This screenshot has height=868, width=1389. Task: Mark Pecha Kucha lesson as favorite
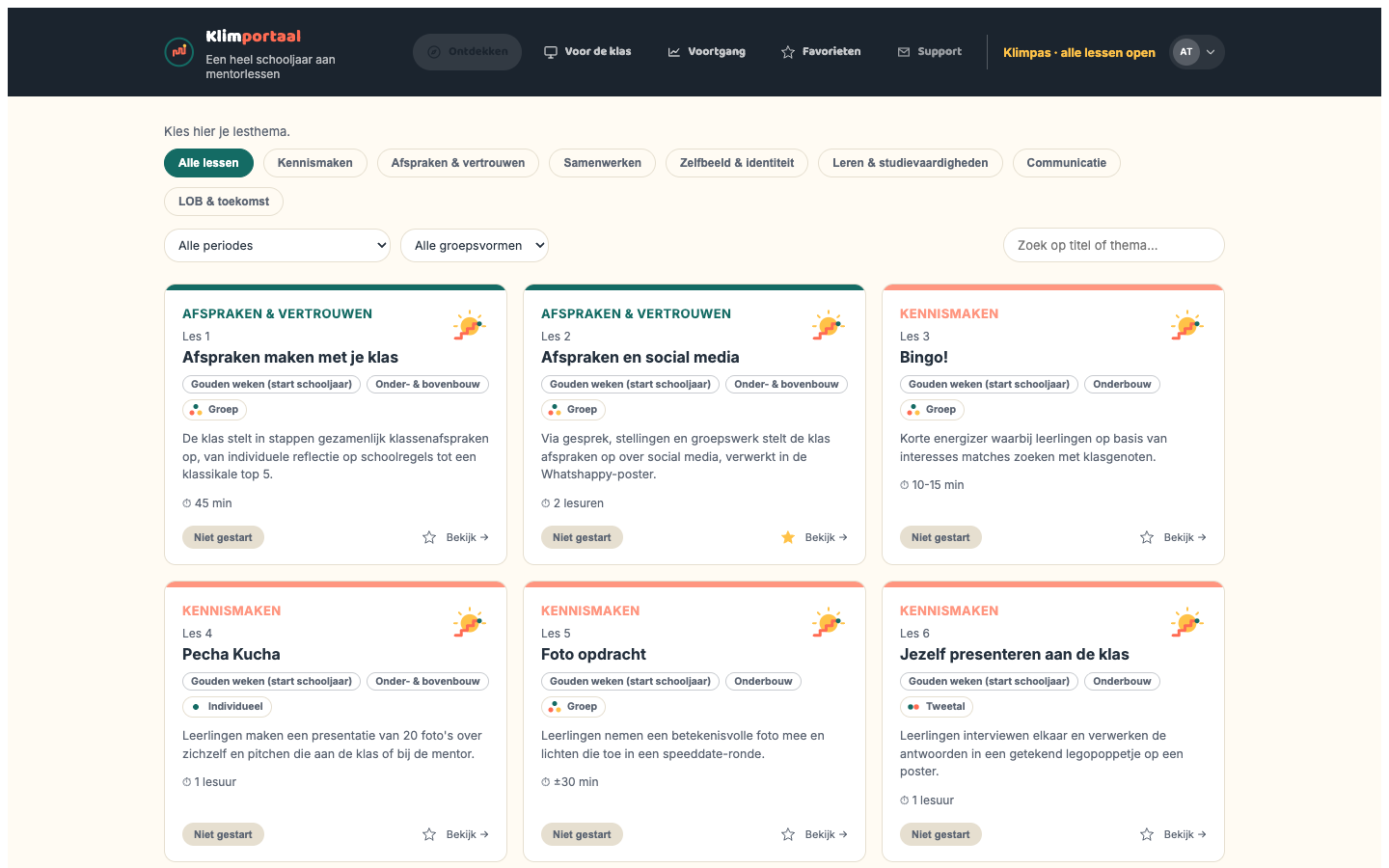pyautogui.click(x=429, y=834)
